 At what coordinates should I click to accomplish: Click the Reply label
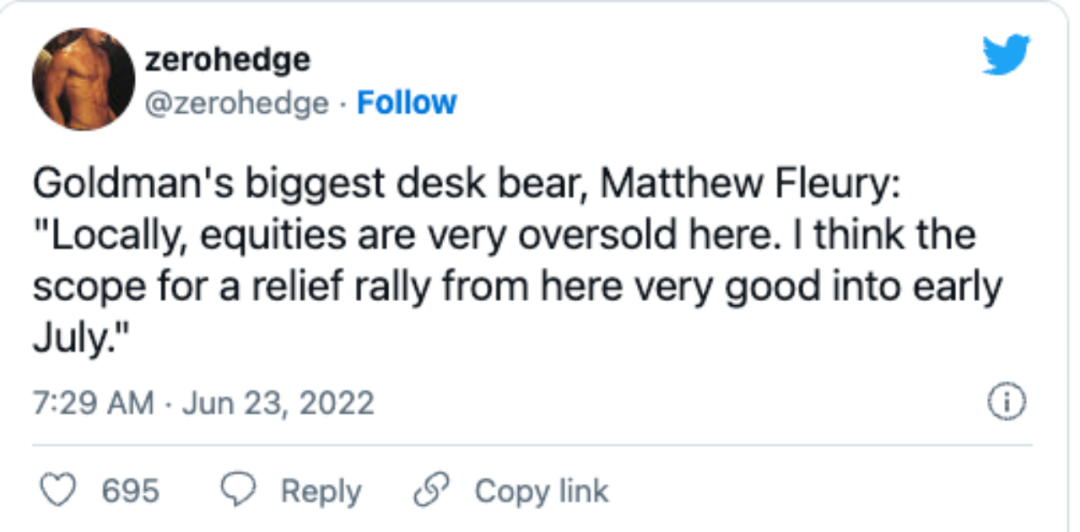point(321,492)
